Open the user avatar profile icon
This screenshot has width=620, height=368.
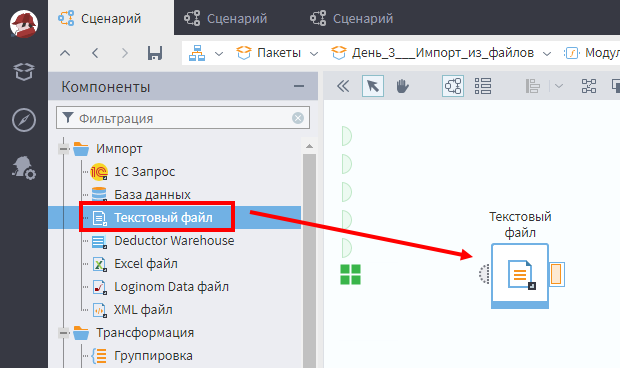click(x=24, y=24)
